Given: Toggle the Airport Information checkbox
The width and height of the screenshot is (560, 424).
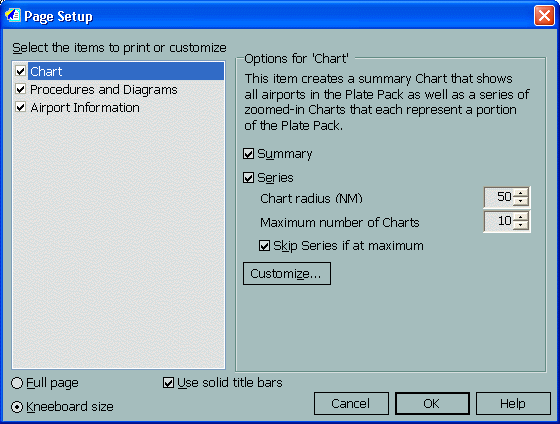Looking at the screenshot, I should (20, 107).
